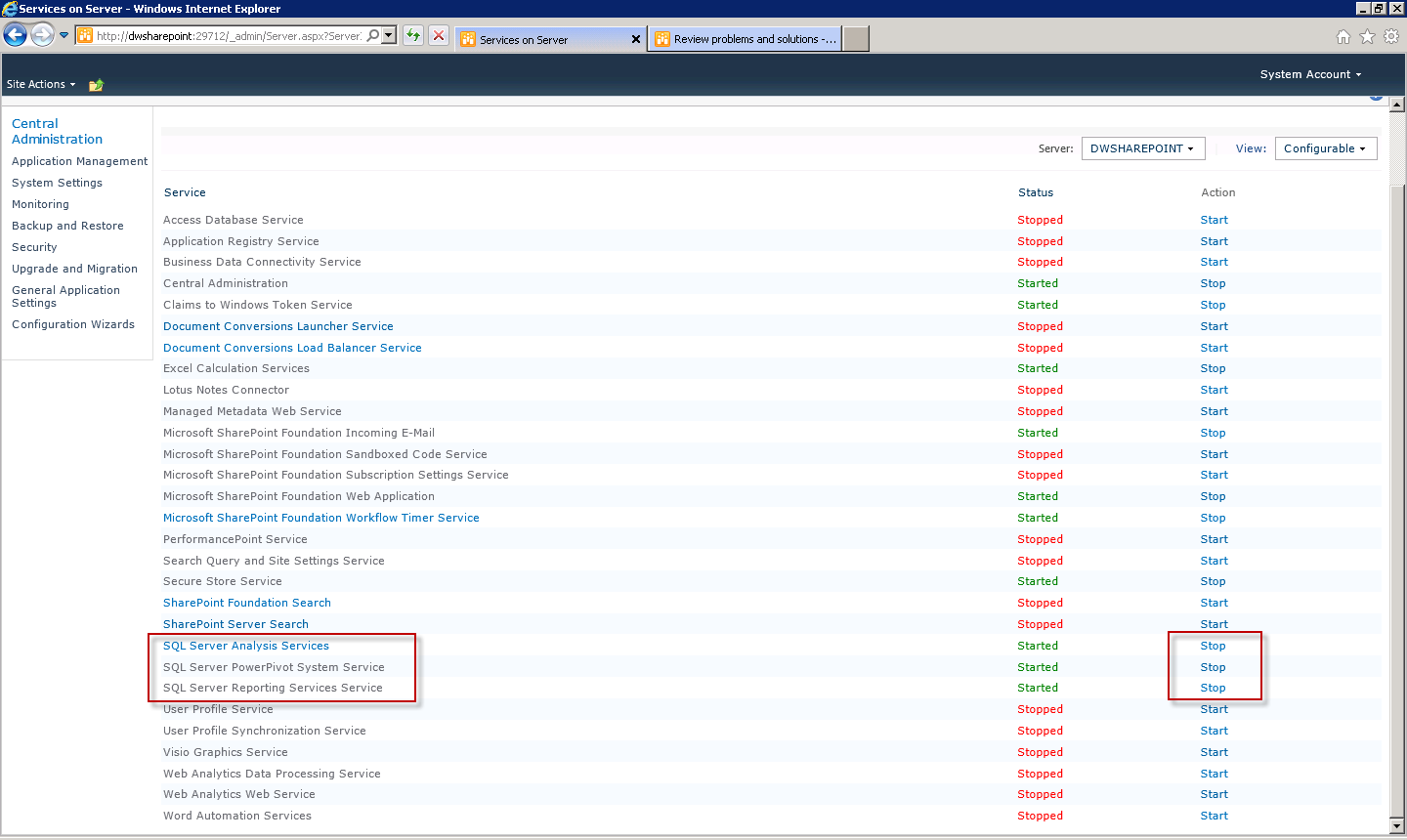Open Backup and Restore section
This screenshot has height=840, width=1407.
[67, 226]
